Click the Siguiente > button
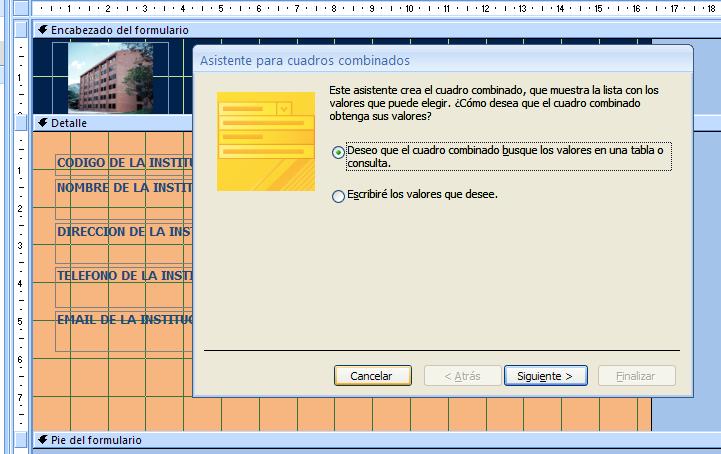Image resolution: width=721 pixels, height=454 pixels. 546,376
